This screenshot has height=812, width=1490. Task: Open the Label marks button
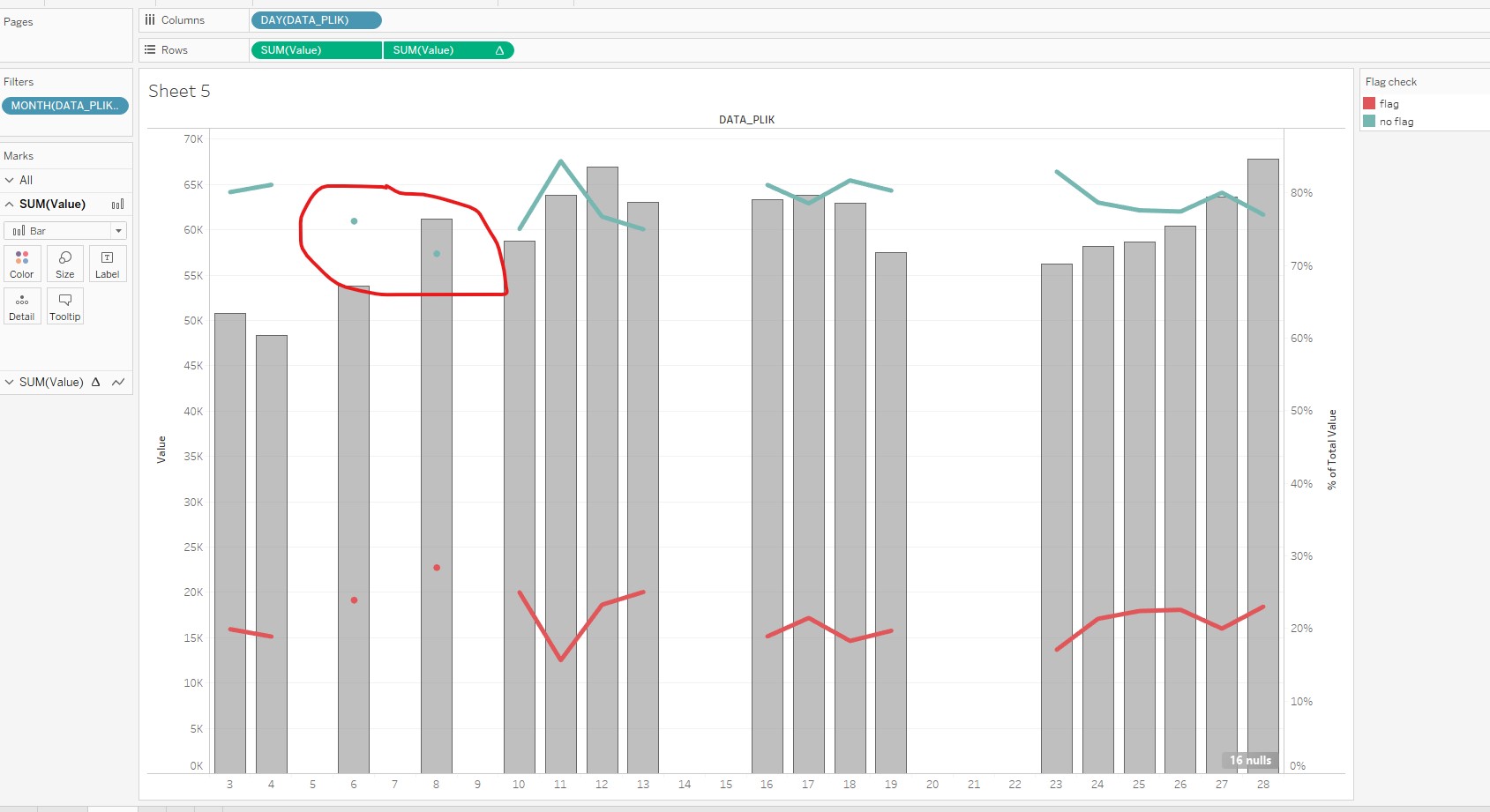[108, 264]
